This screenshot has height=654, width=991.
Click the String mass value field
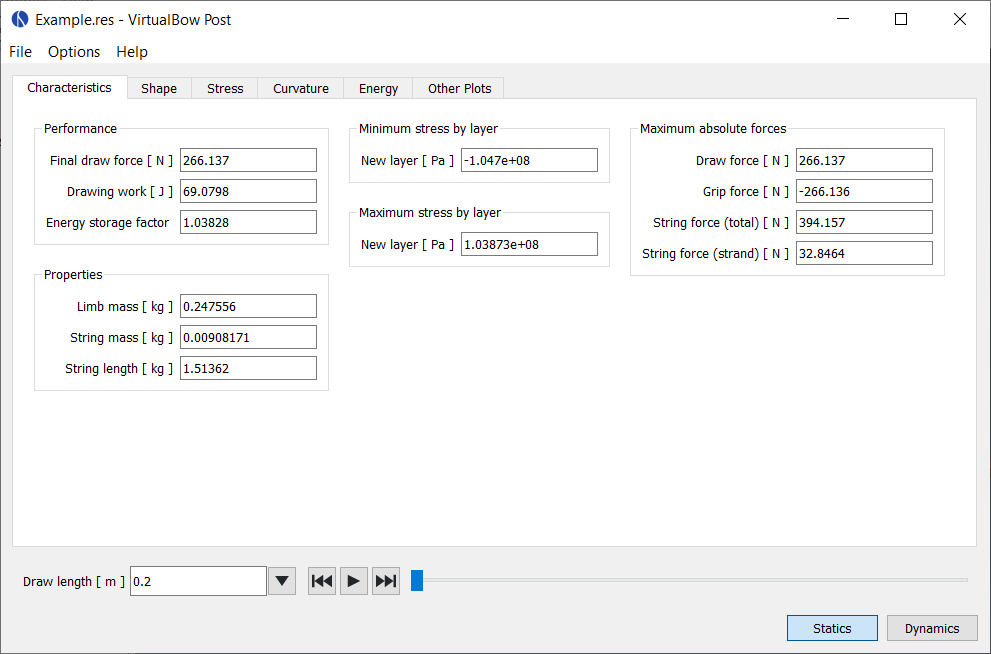[248, 337]
